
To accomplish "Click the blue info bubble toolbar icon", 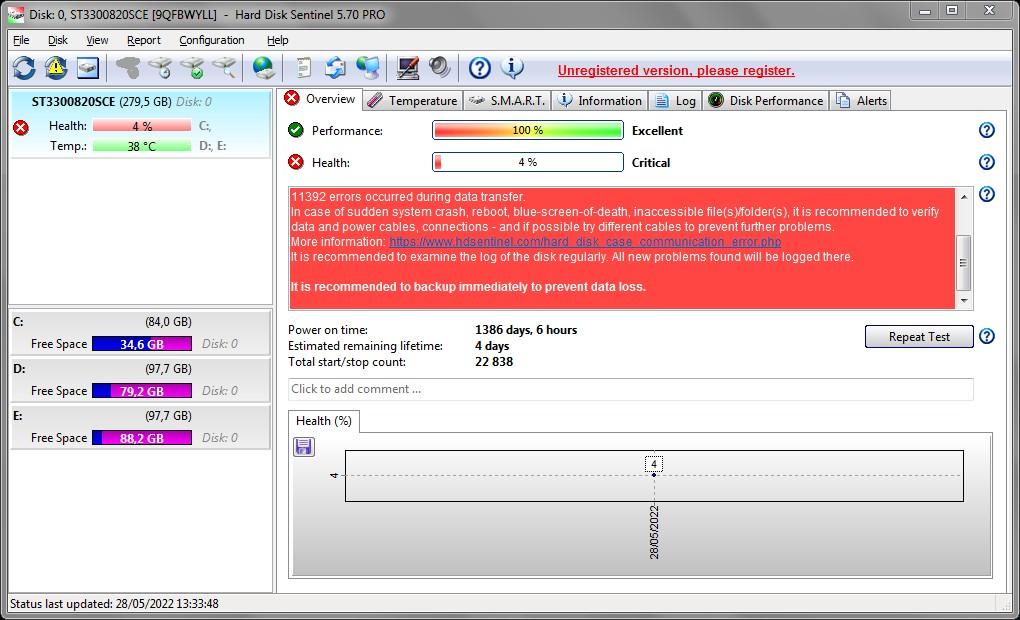I will tap(512, 68).
